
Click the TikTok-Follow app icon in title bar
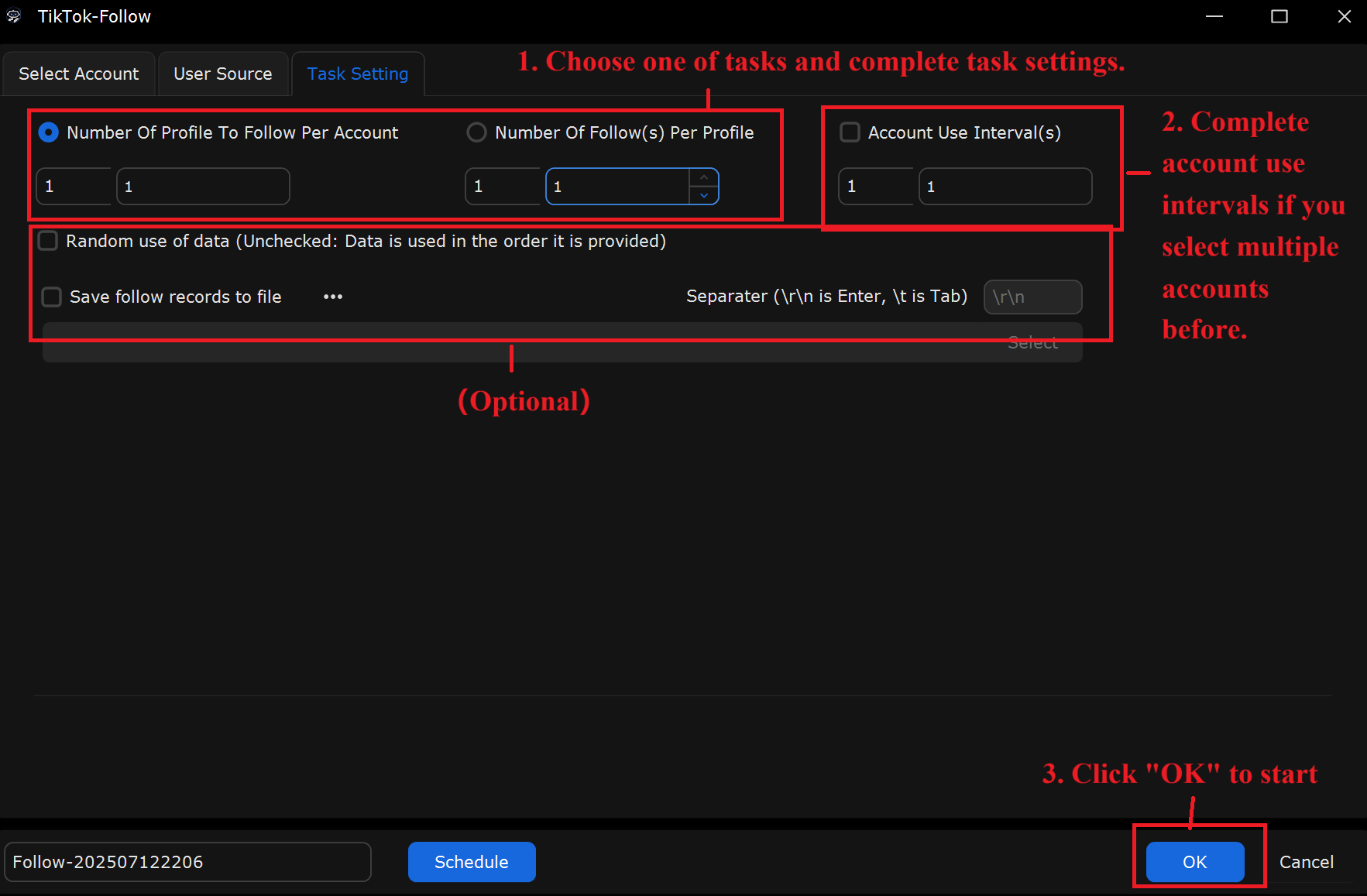[14, 16]
